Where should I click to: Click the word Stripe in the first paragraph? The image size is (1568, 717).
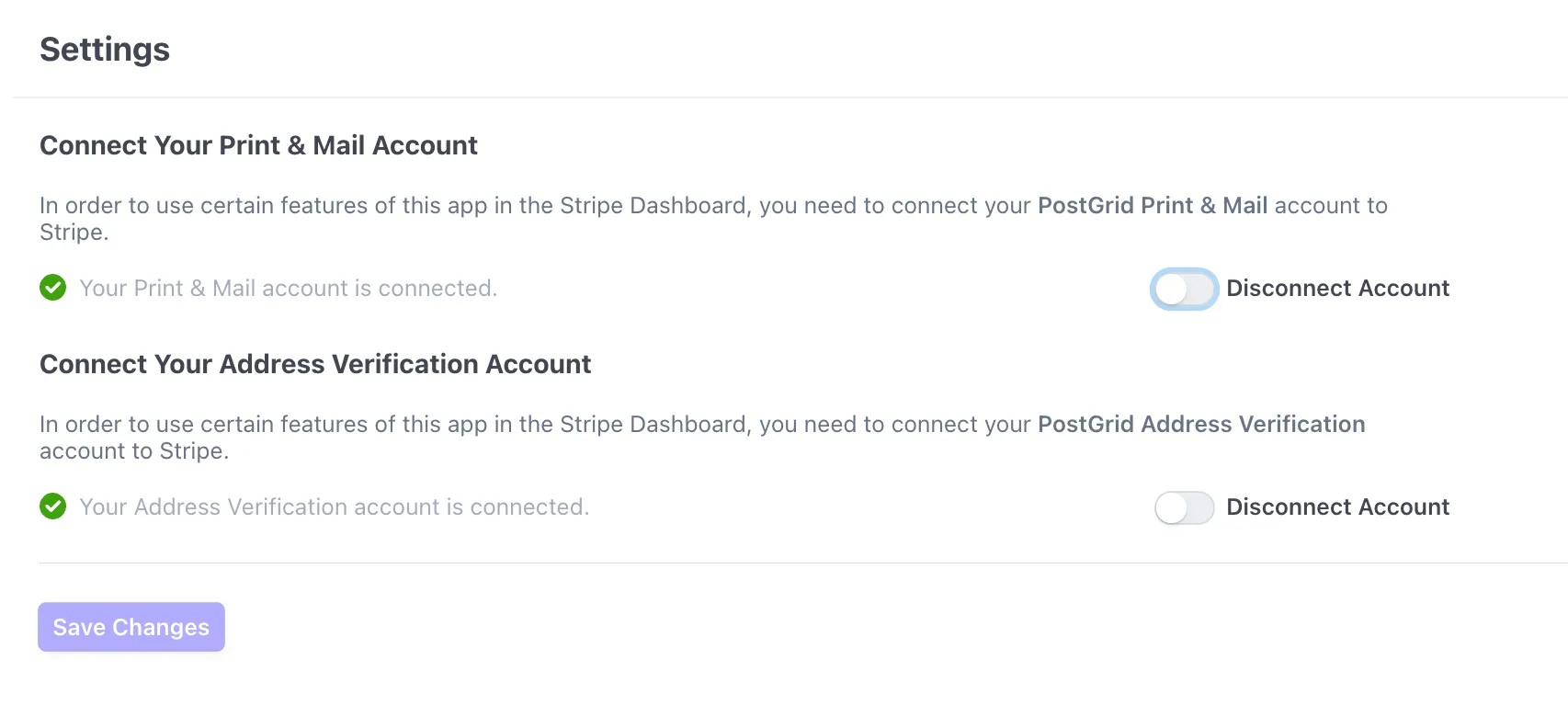(73, 232)
